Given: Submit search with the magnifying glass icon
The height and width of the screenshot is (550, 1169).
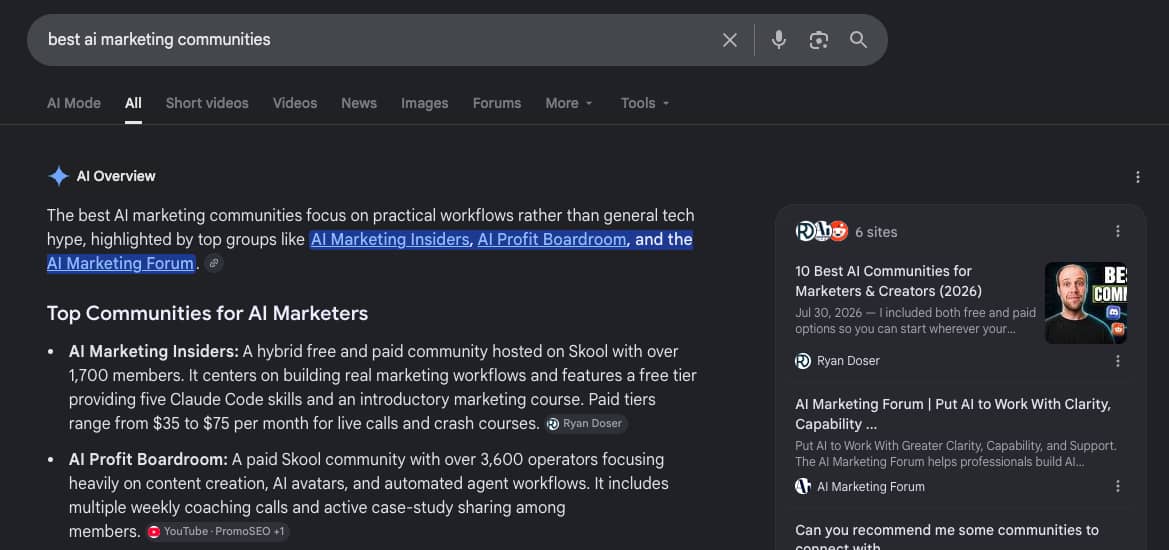Looking at the screenshot, I should pos(858,40).
